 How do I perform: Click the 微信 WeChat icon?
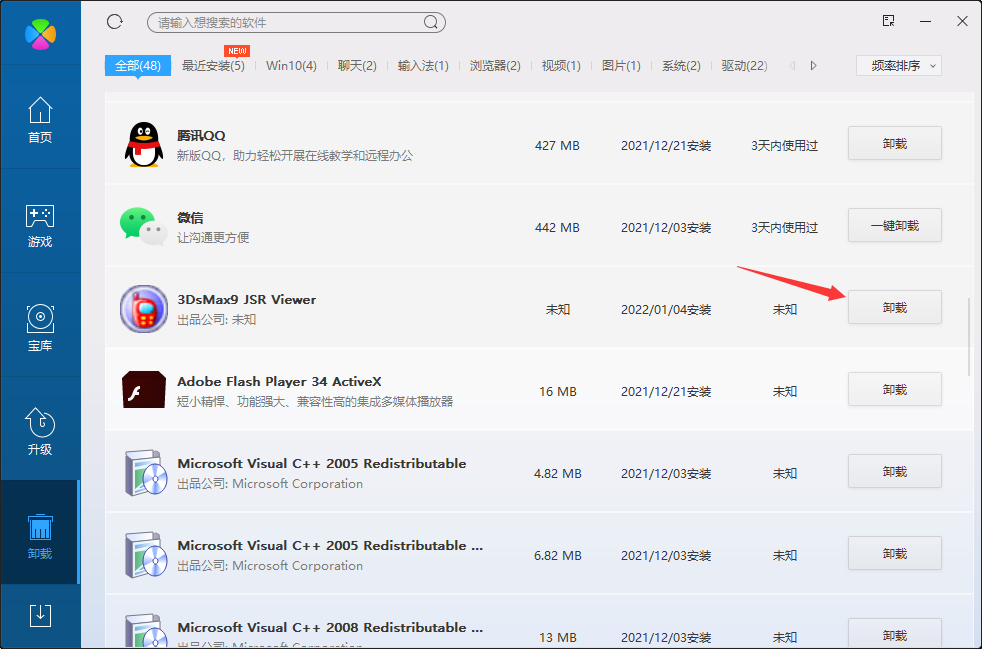(x=143, y=227)
